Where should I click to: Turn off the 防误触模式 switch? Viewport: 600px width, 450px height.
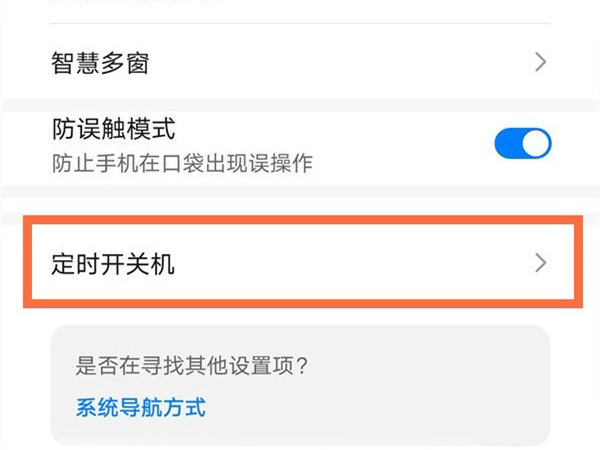click(x=522, y=145)
